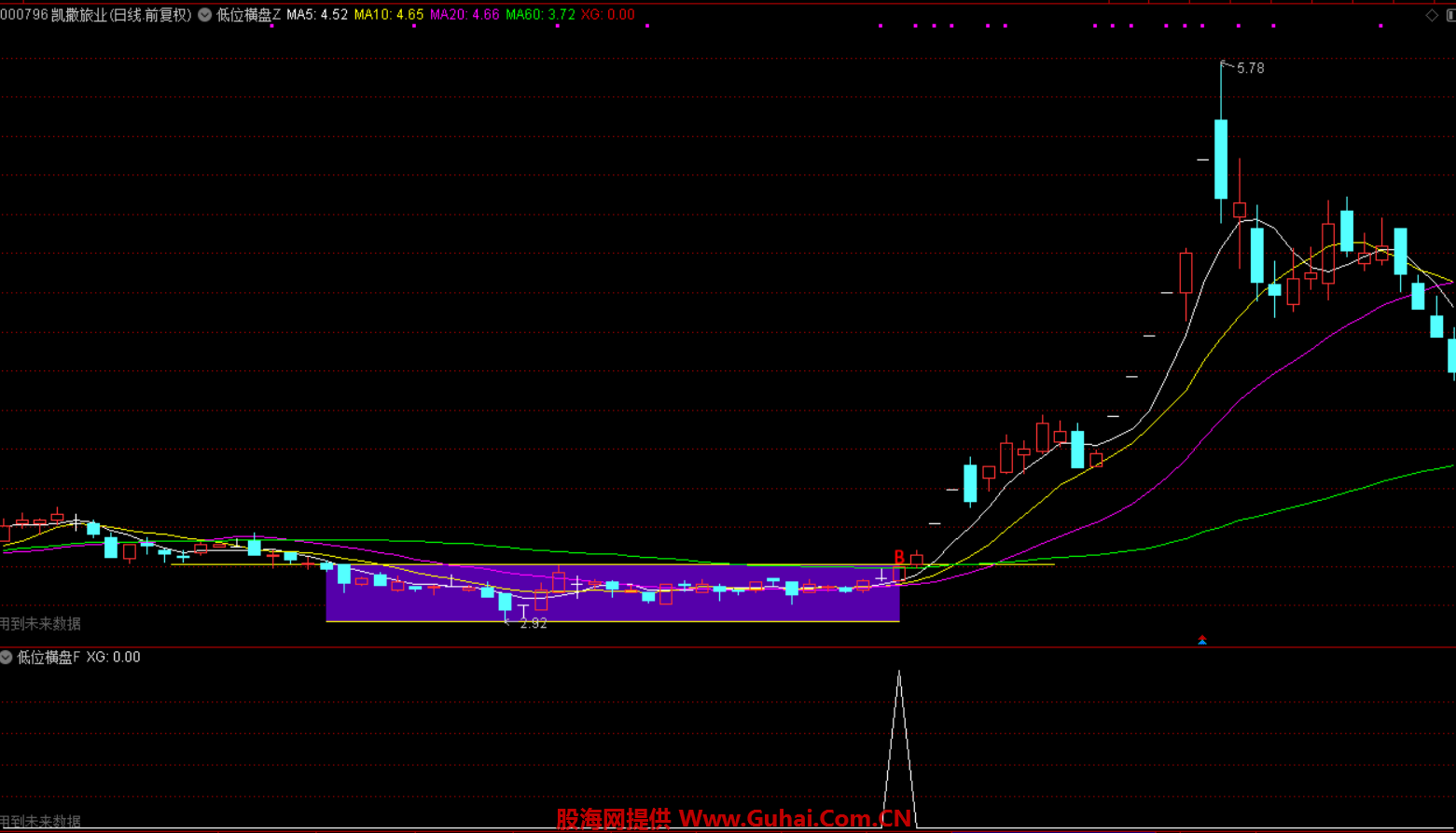
Task: Expand the 低位横盘F indicator dropdown arrow
Action: coord(7,658)
